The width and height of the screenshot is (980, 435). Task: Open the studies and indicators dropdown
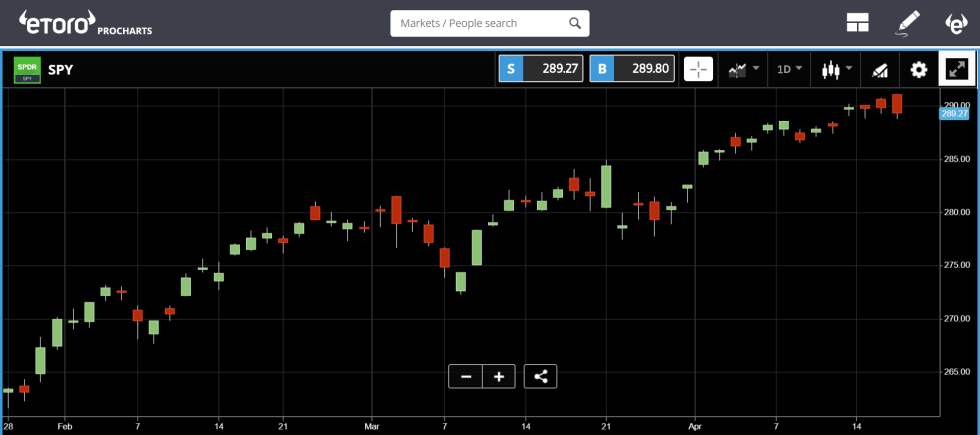point(743,69)
